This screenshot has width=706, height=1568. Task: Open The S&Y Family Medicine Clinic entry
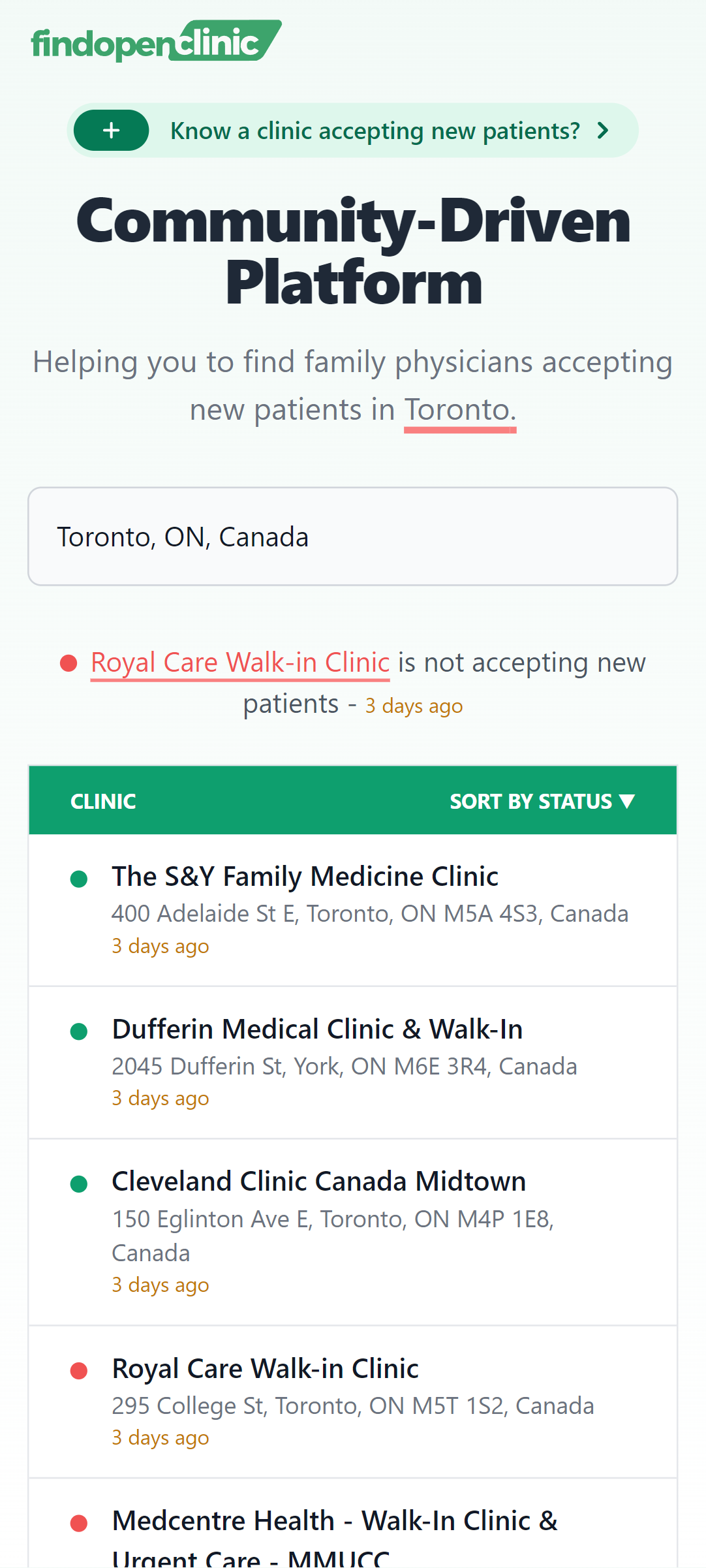pyautogui.click(x=352, y=910)
